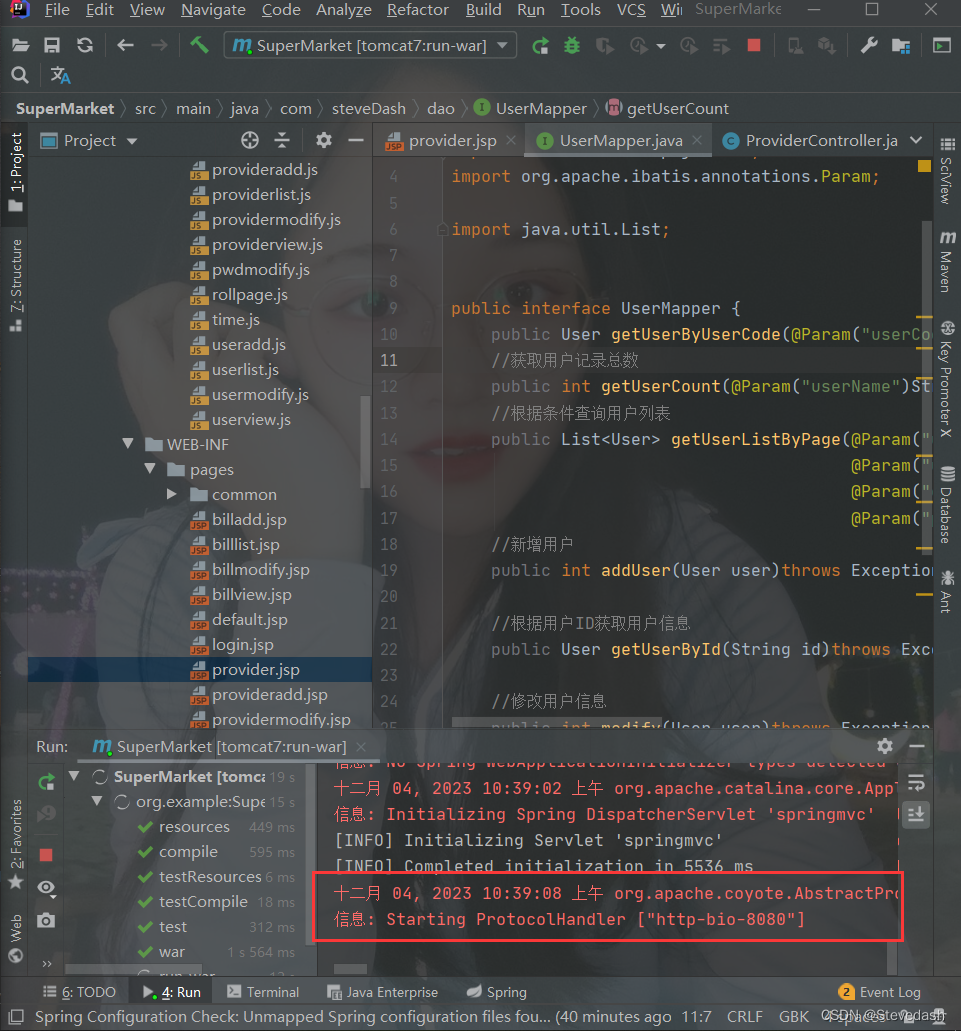Viewport: 961px width, 1031px height.
Task: Toggle the Structure side tool button
Action: click(16, 285)
